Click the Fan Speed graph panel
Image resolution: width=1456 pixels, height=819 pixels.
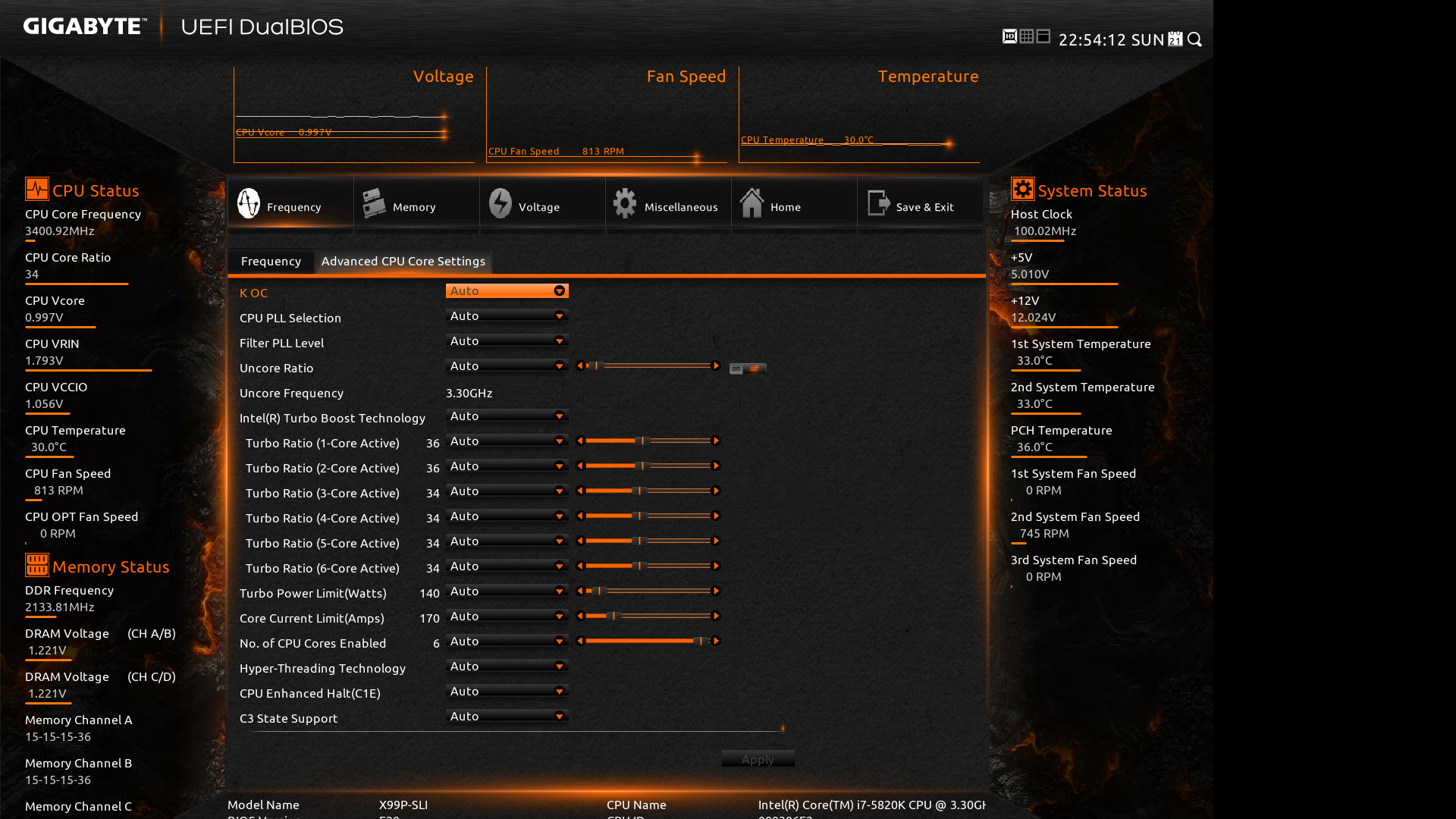coord(607,115)
